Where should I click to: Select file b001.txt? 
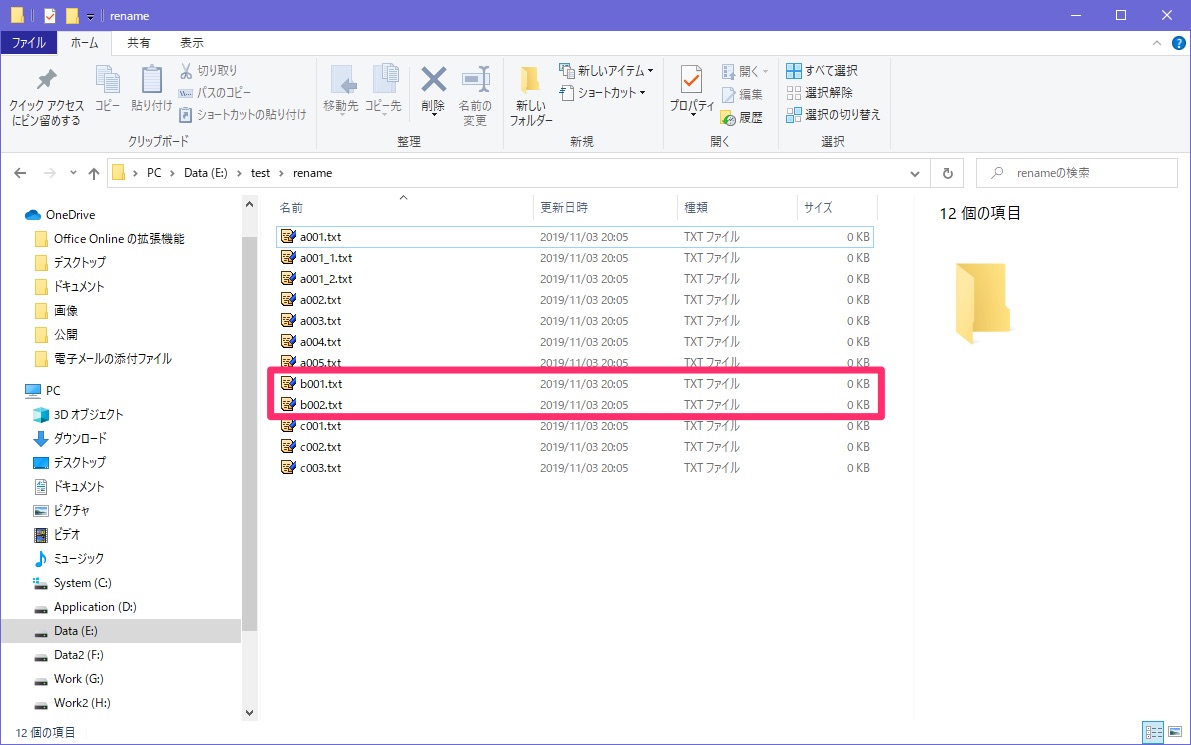pyautogui.click(x=575, y=384)
